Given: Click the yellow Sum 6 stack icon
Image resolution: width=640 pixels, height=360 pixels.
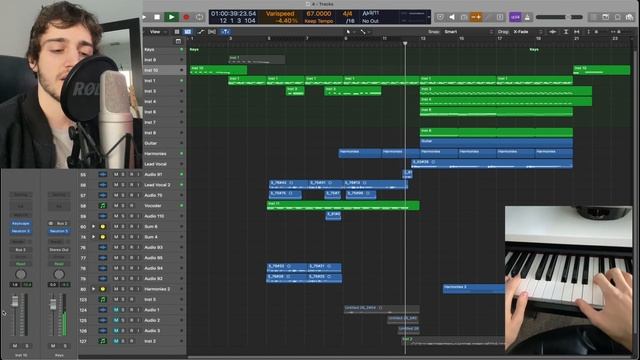Looking at the screenshot, I should click(103, 227).
